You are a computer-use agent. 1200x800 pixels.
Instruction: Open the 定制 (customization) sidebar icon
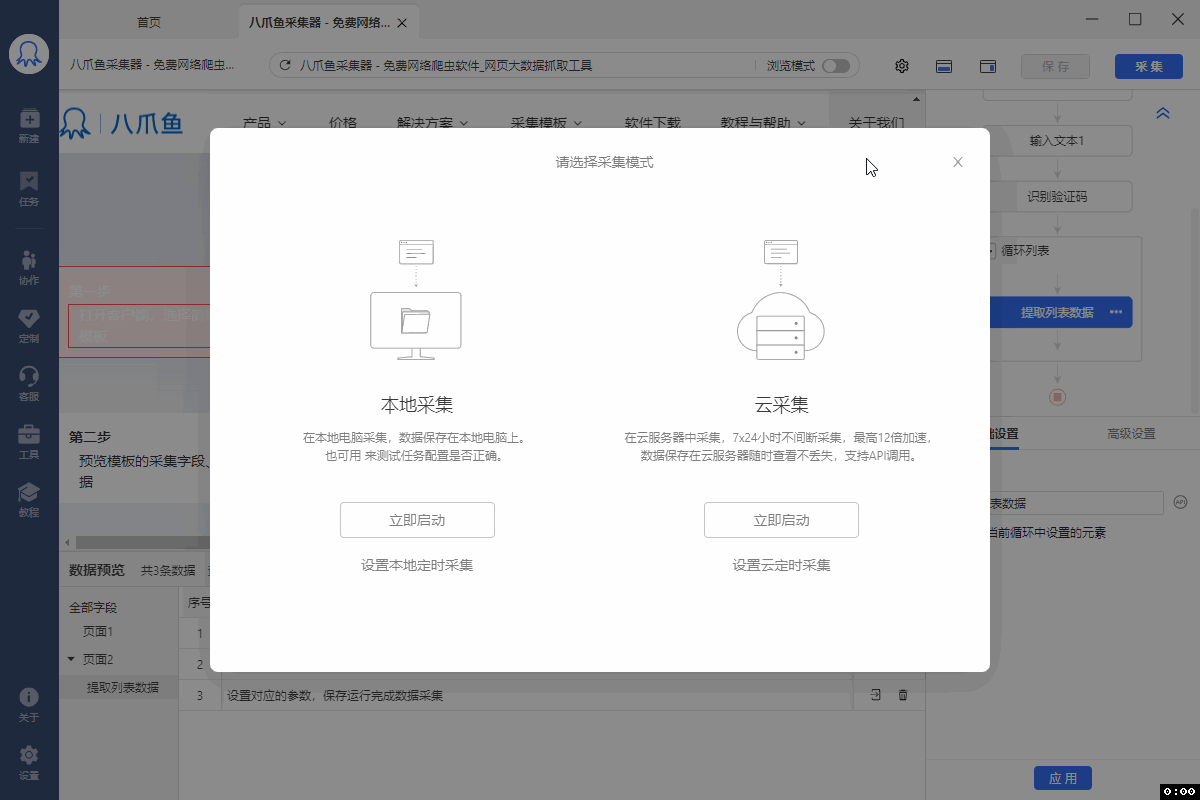pos(29,325)
